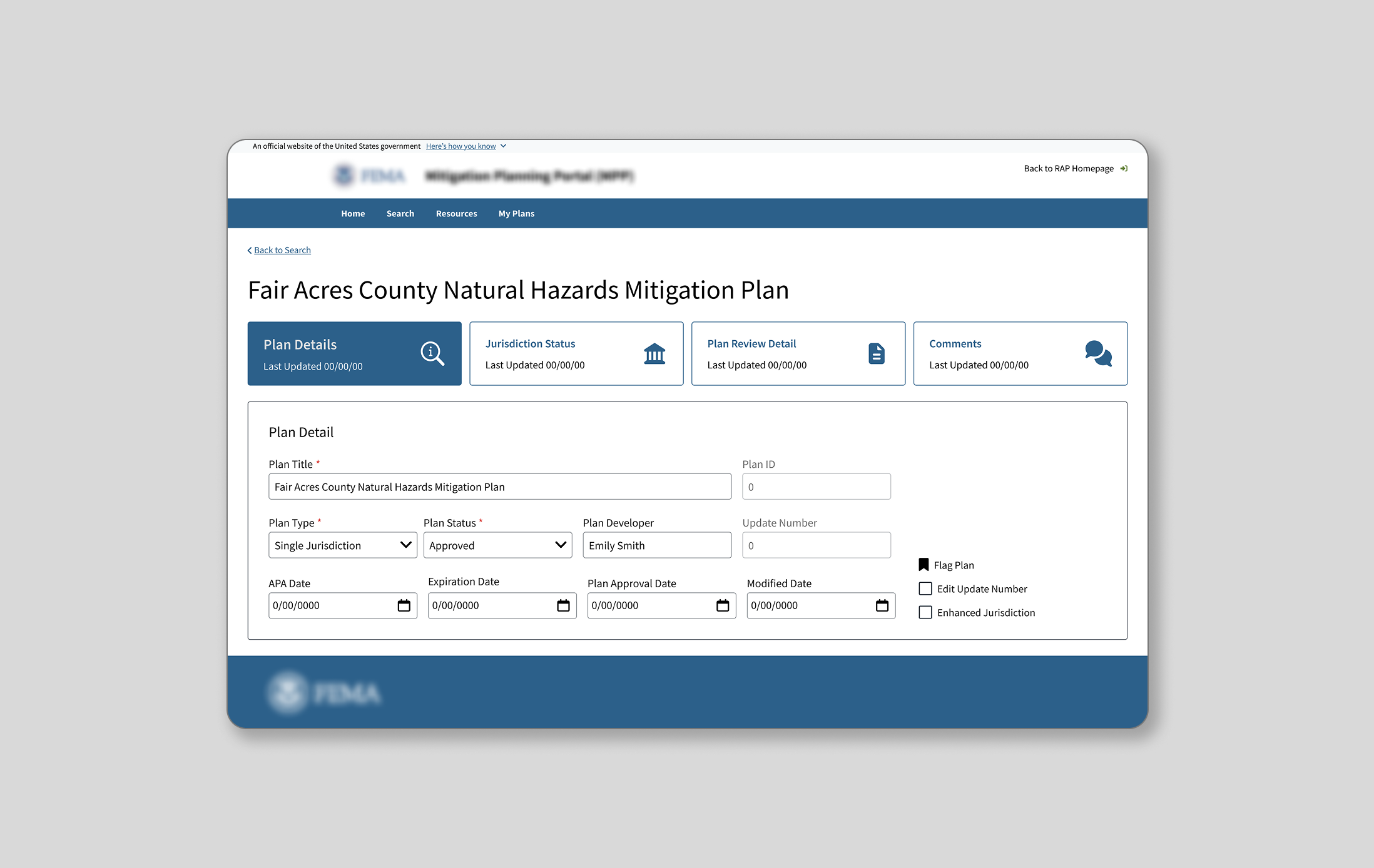Check the Enhanced Jurisdiction checkbox
1374x868 pixels.
tap(925, 612)
